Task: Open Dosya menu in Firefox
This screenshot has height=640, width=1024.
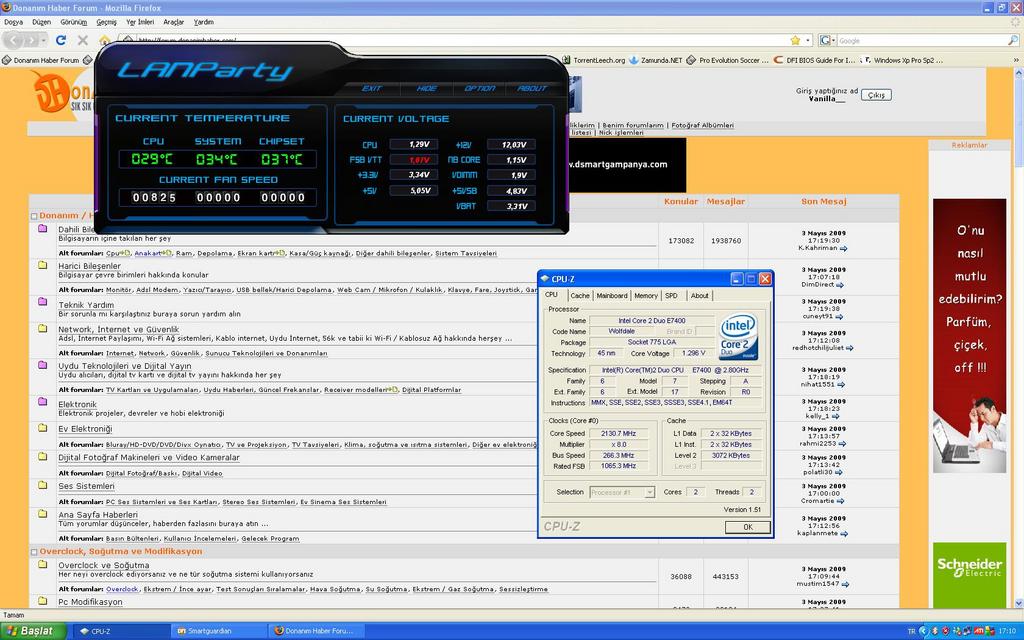Action: [13, 22]
